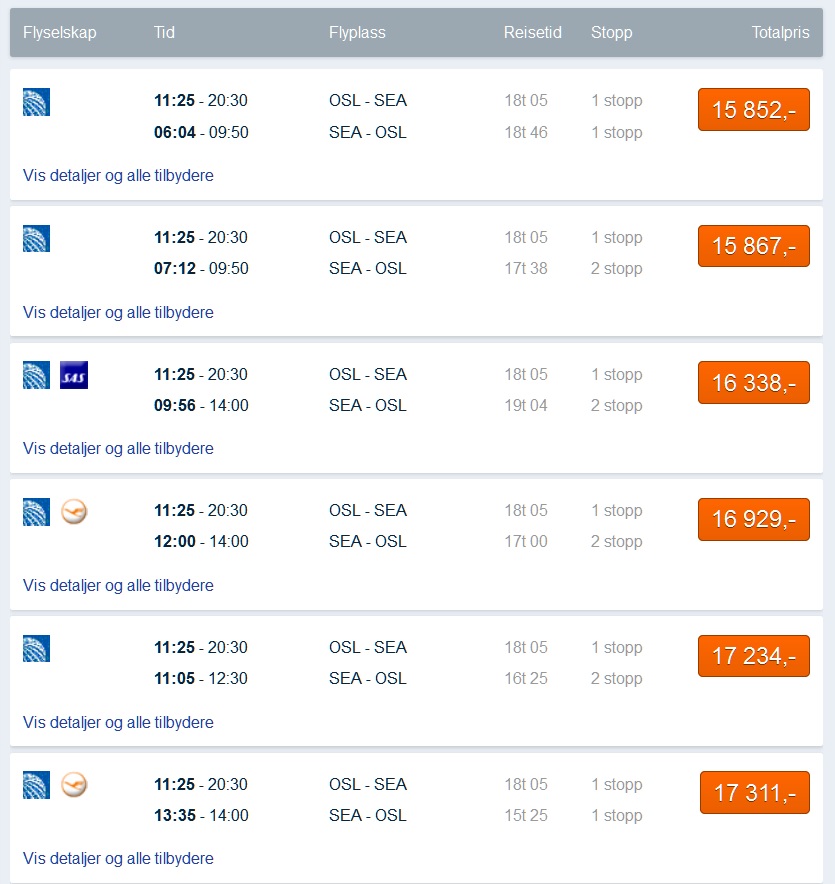Click United logo in 17 234 offer

pyautogui.click(x=36, y=648)
